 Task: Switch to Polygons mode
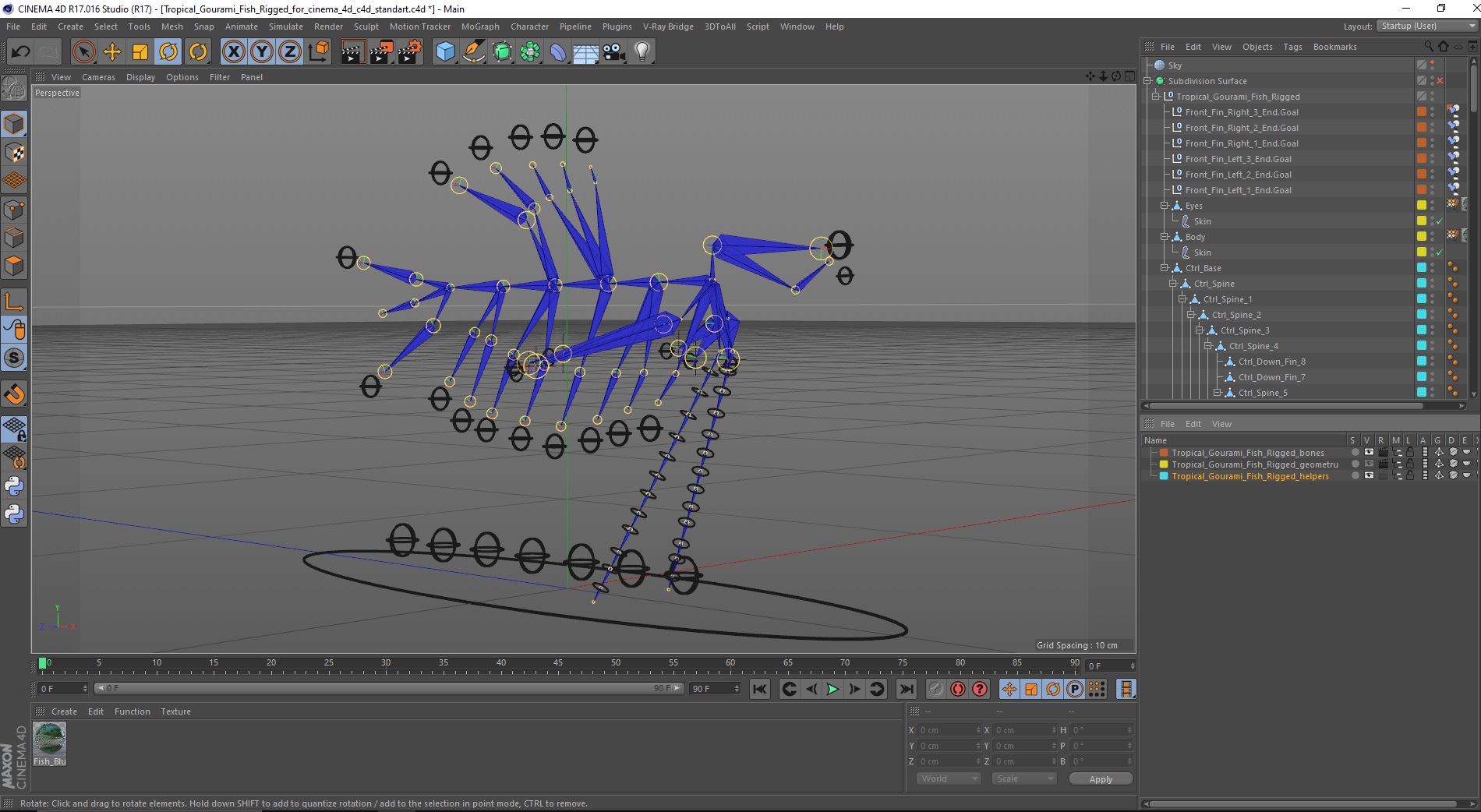[14, 266]
